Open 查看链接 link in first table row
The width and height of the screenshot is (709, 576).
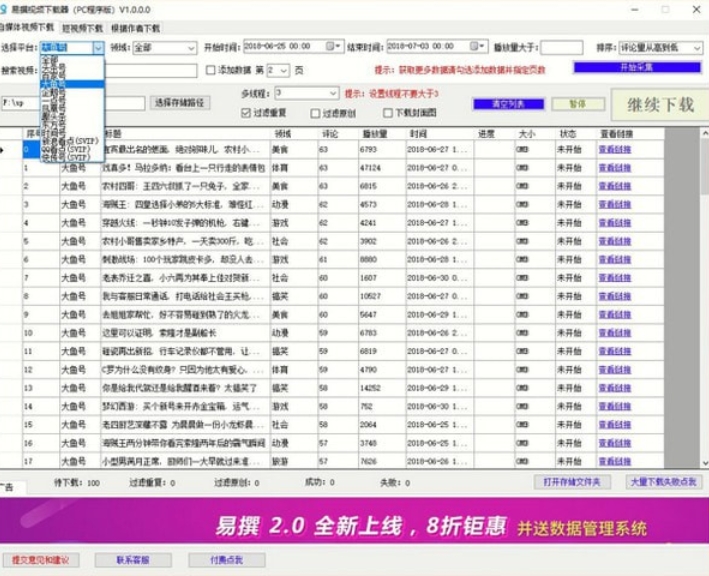click(615, 150)
